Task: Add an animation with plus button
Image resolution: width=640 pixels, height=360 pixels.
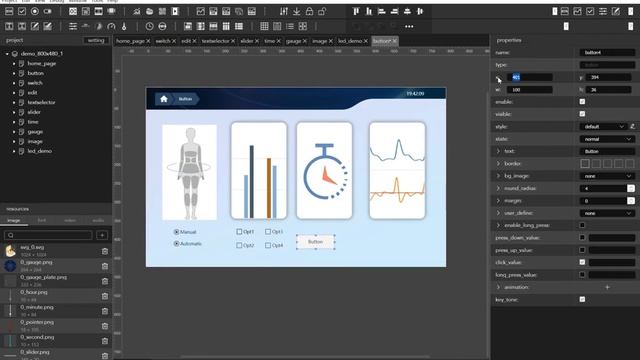Action: [x=607, y=287]
